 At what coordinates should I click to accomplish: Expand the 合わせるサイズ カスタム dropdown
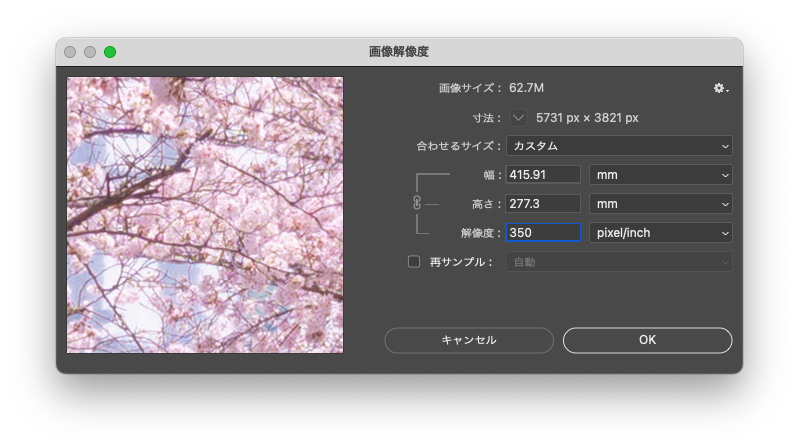(x=619, y=146)
